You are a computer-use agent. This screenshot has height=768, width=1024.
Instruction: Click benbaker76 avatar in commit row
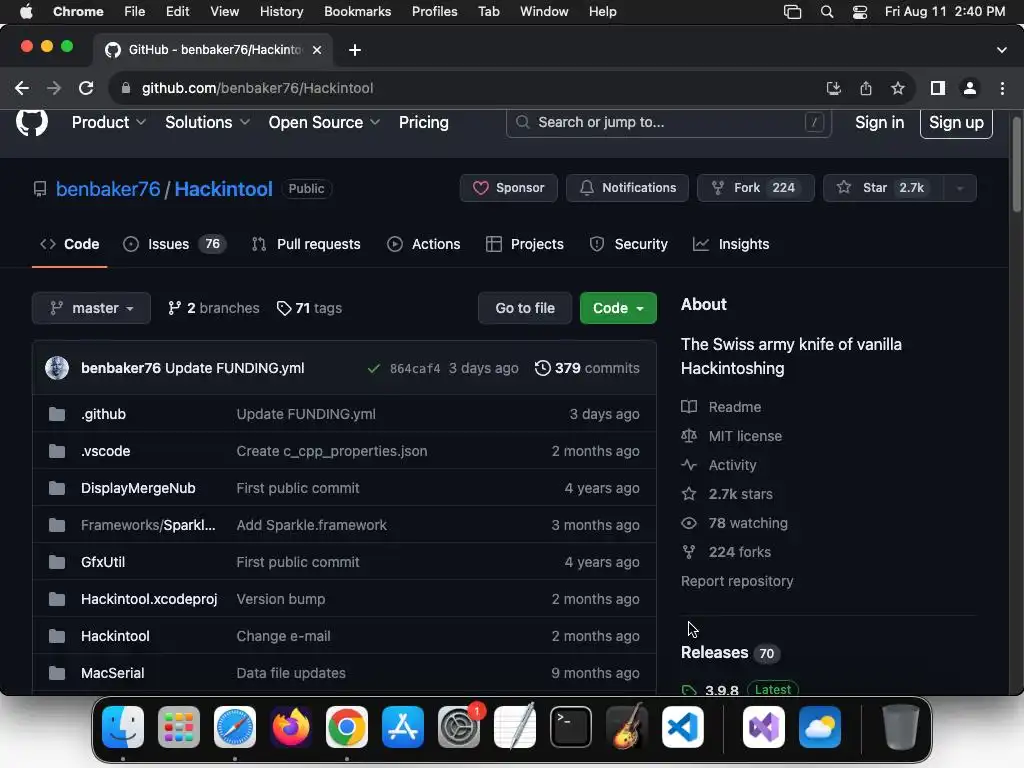coord(57,368)
